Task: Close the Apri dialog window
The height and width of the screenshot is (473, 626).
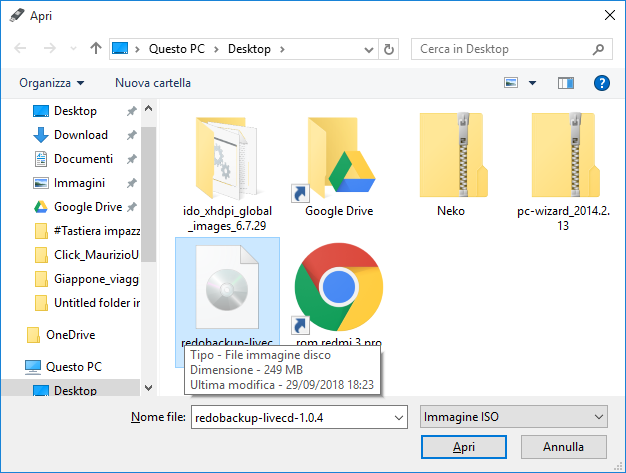Action: coord(610,16)
